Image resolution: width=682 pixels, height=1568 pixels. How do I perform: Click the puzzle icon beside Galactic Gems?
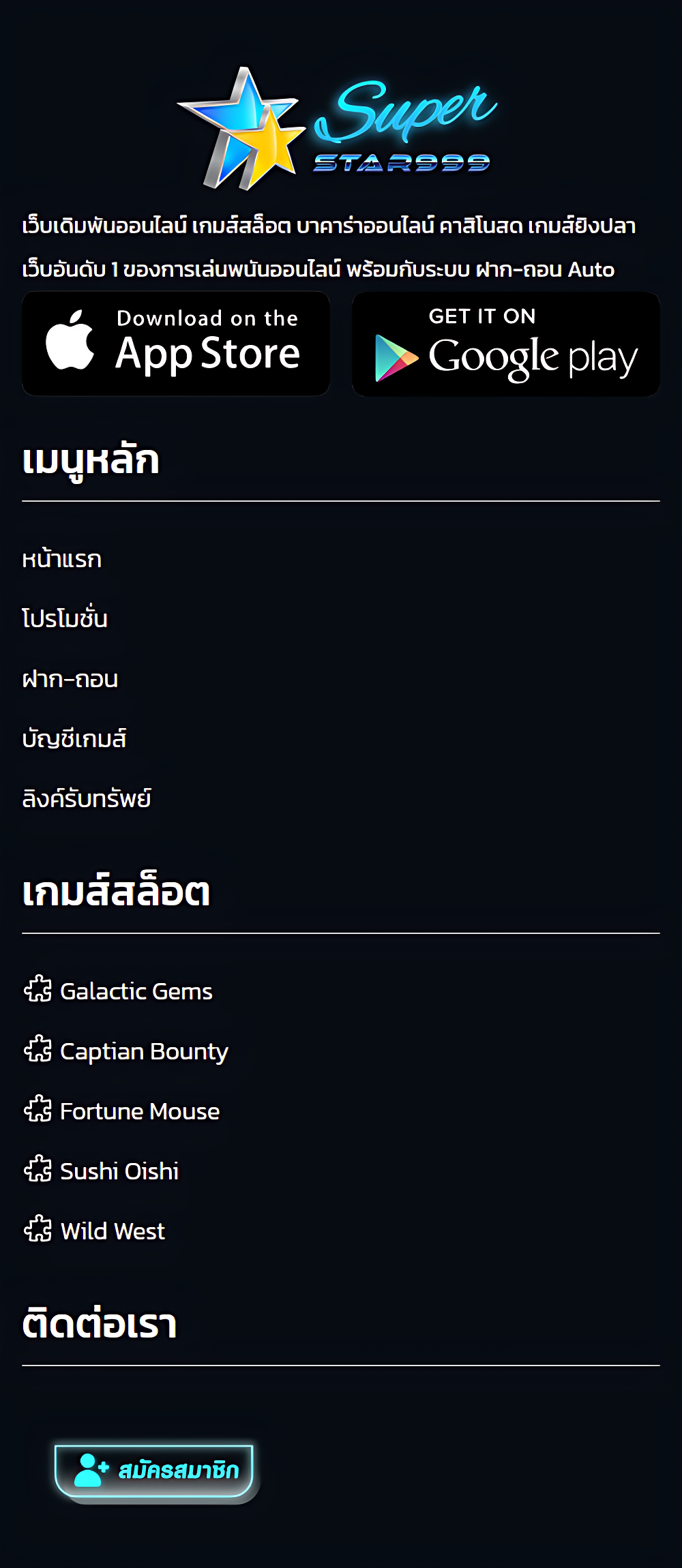(38, 989)
